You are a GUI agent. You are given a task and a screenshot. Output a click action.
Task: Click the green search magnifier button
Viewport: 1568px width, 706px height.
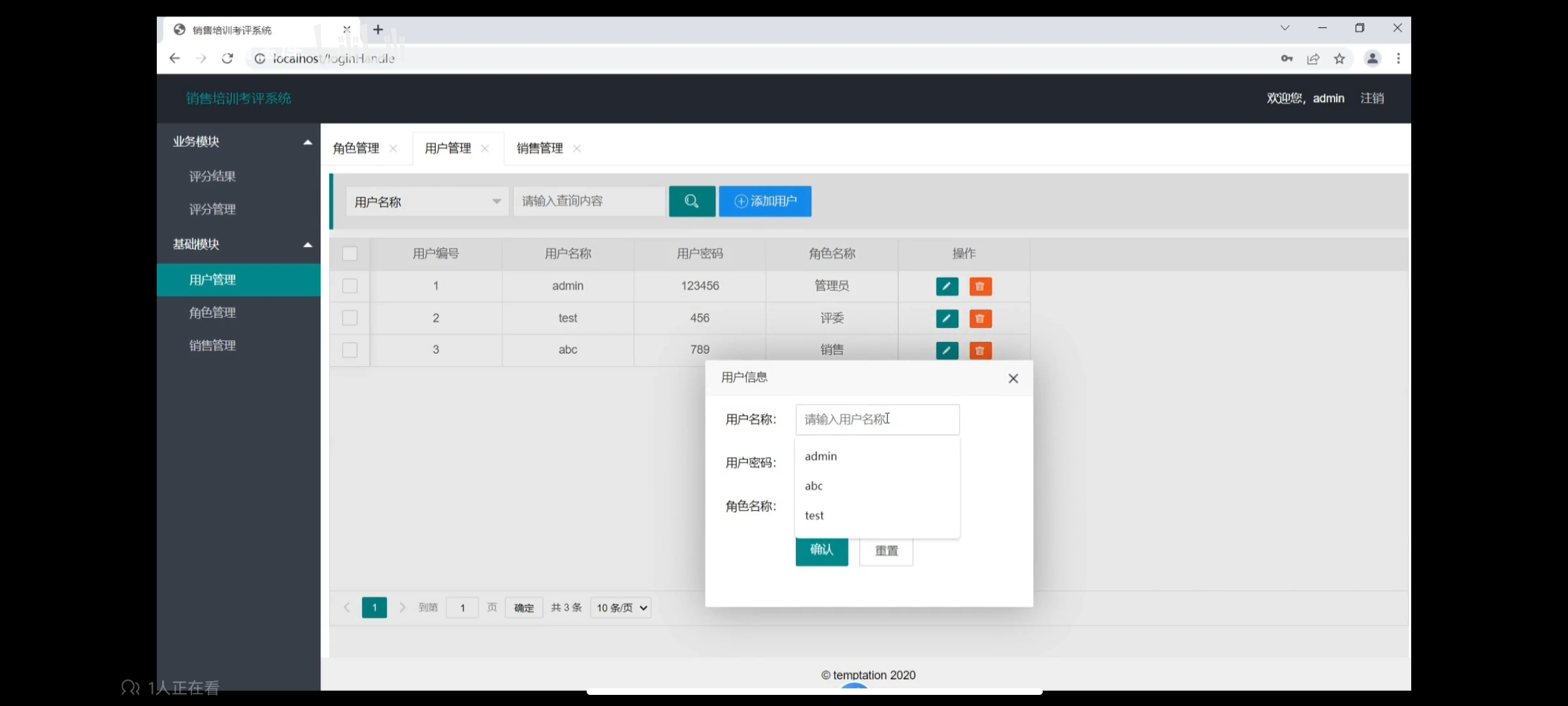[691, 201]
